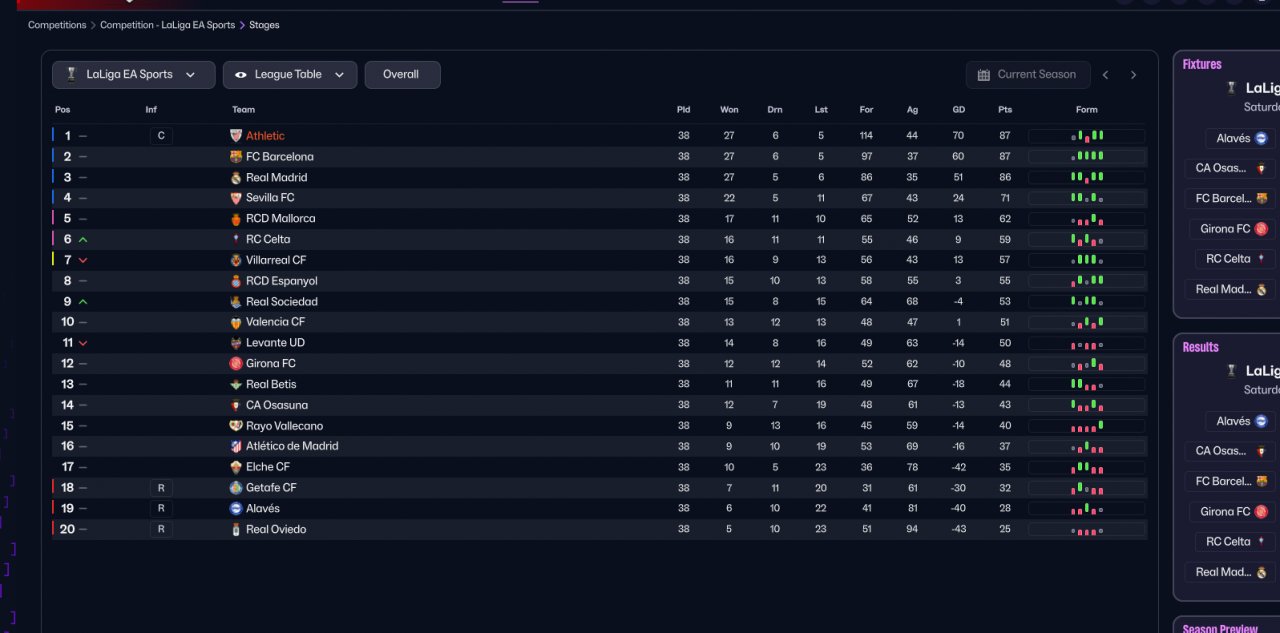Sort table by the Pts column header
Screen dimensions: 1280x633
(1005, 110)
